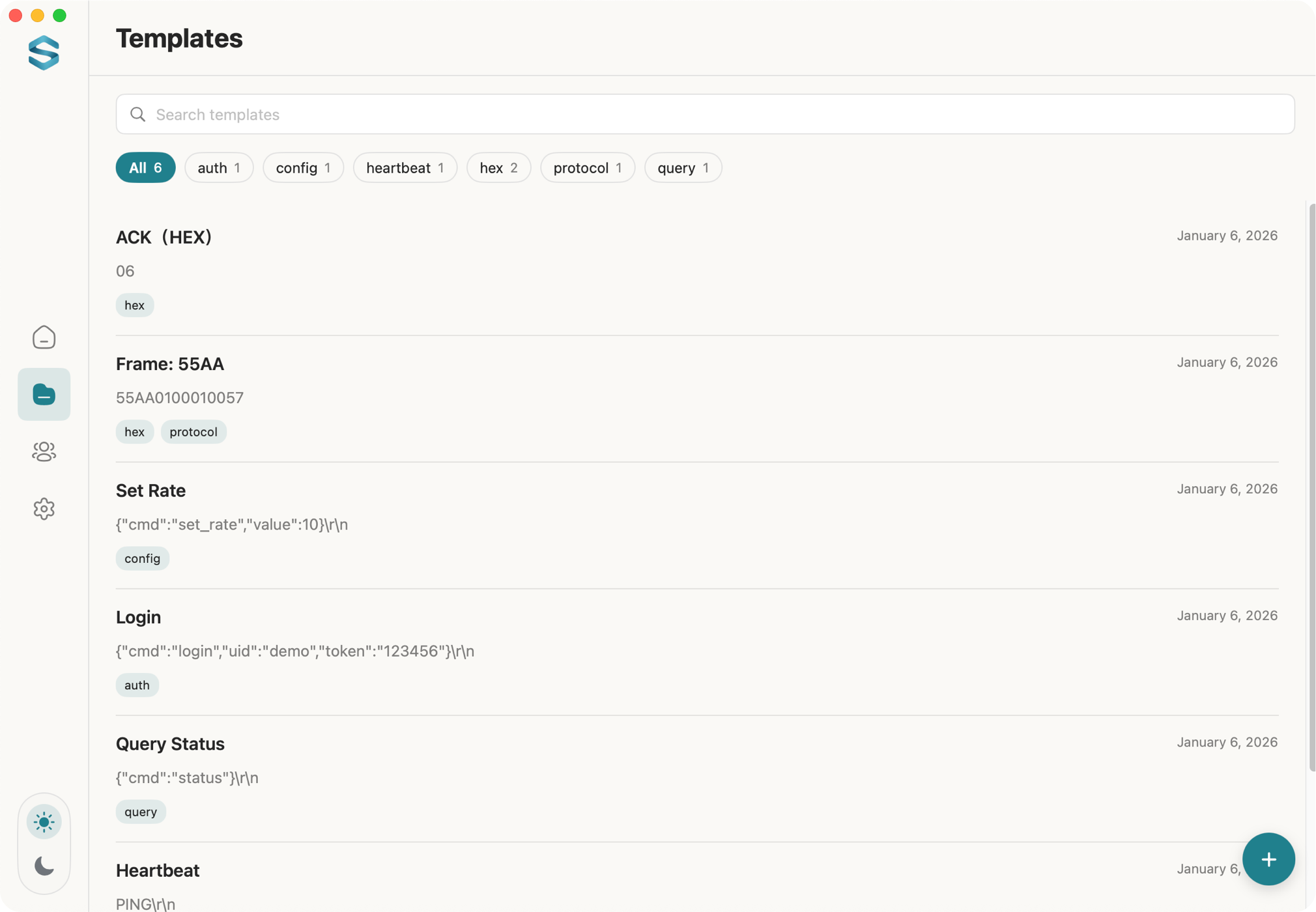Create a new template with the plus button

pos(1269,859)
